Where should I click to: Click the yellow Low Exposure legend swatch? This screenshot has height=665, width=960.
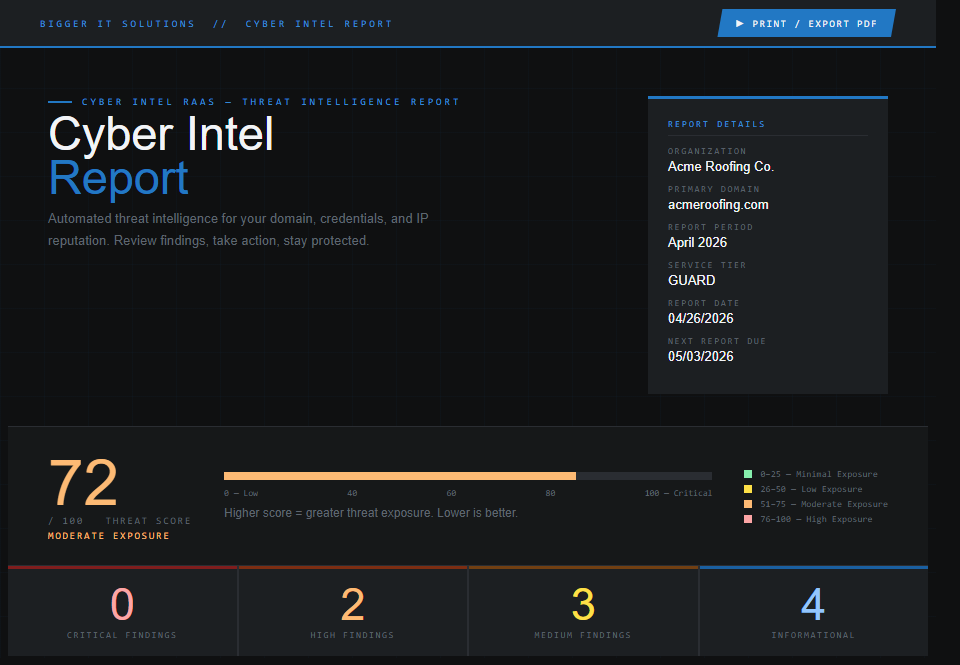(748, 489)
